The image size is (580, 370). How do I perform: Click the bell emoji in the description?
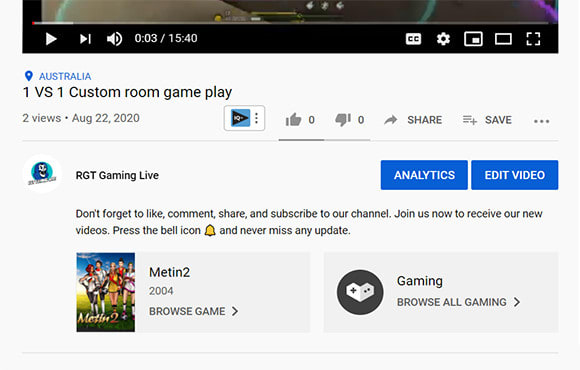(x=210, y=231)
